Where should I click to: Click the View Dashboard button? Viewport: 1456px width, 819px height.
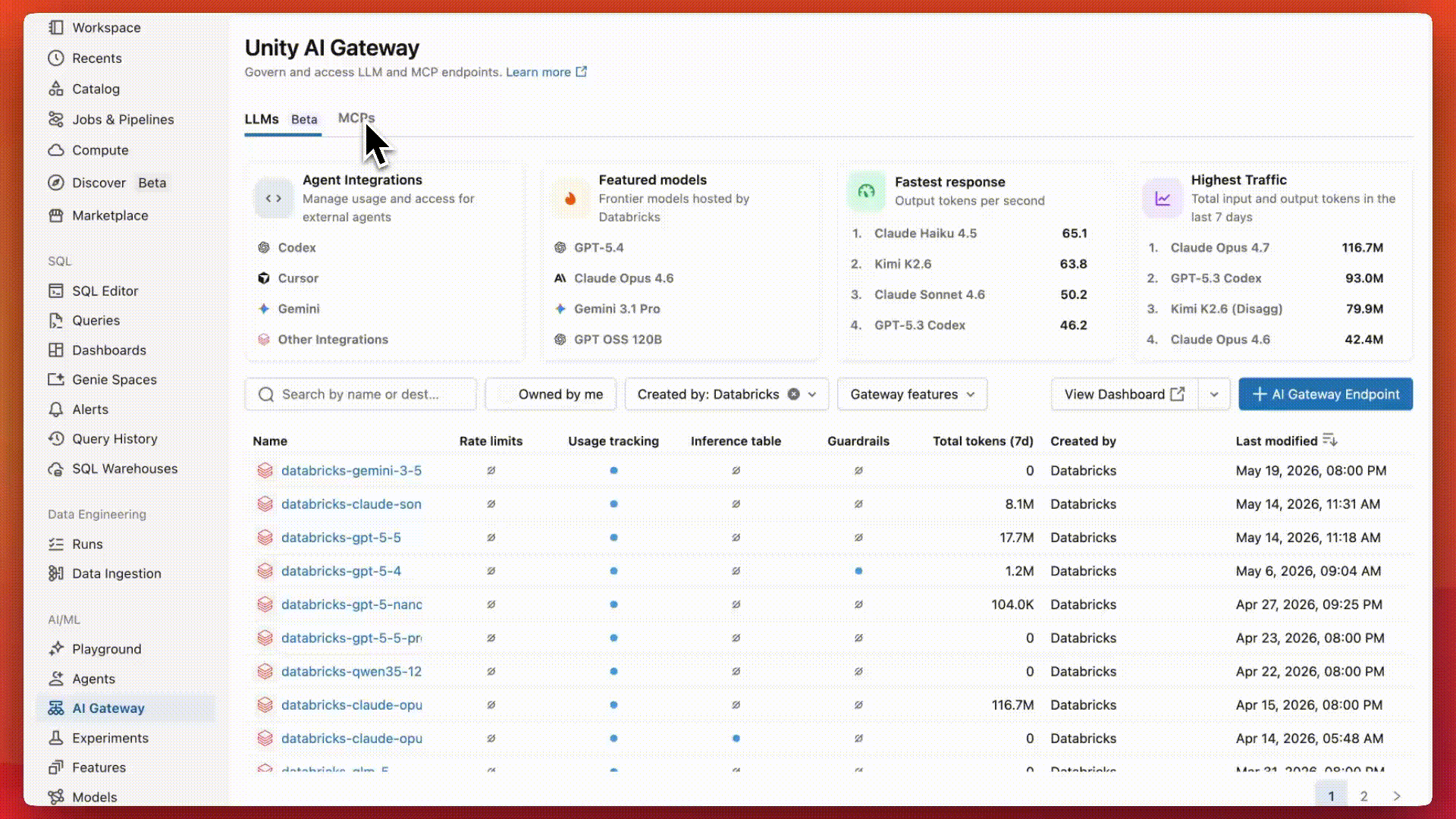click(1125, 394)
